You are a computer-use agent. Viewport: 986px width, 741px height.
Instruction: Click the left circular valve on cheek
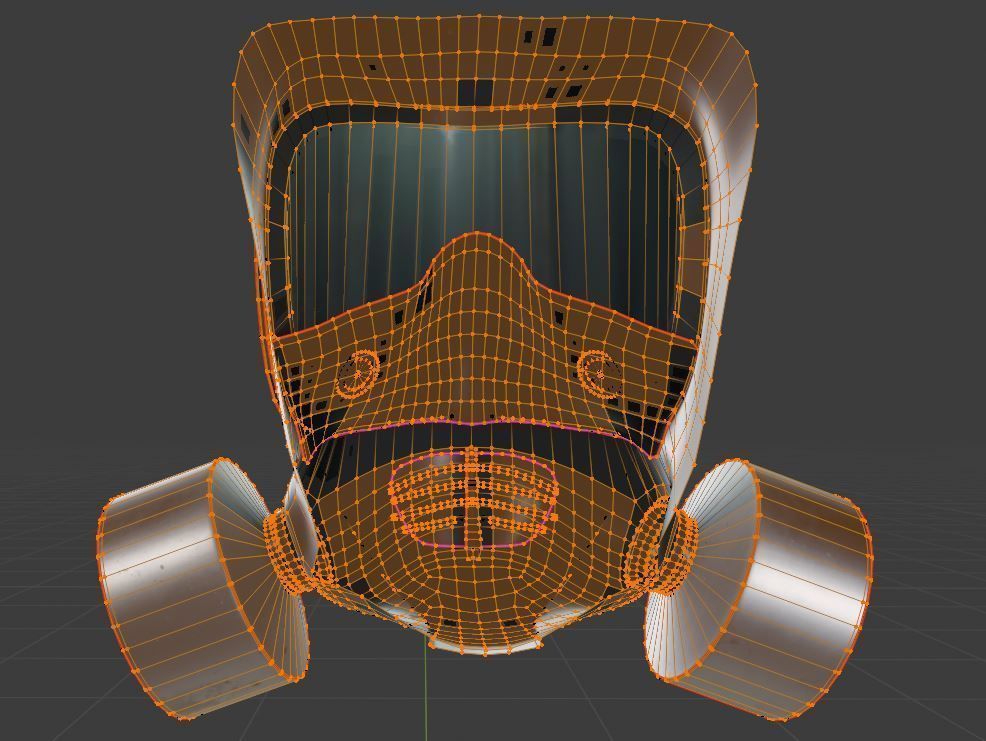click(357, 373)
